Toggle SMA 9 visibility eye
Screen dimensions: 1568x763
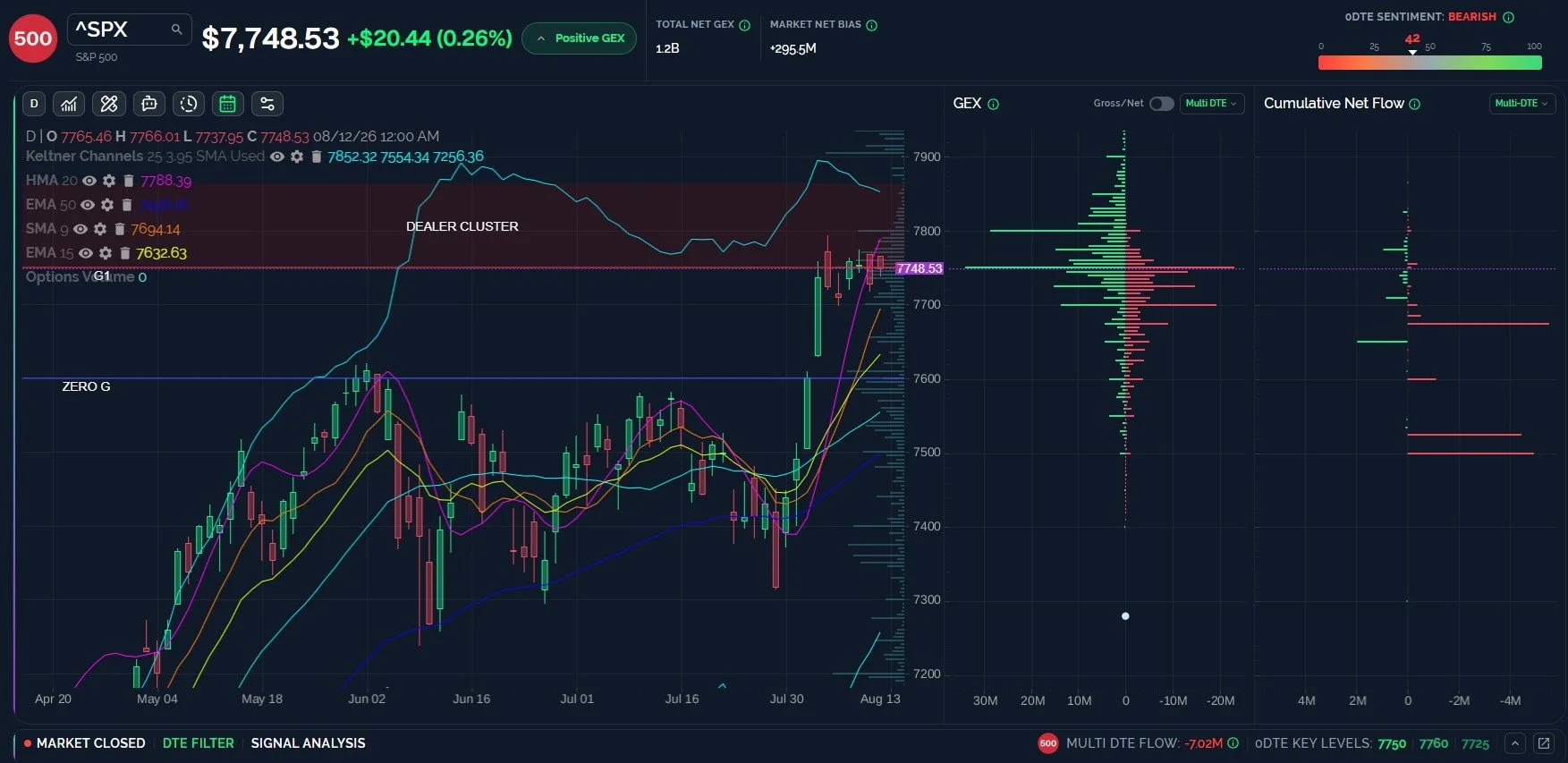coord(81,229)
